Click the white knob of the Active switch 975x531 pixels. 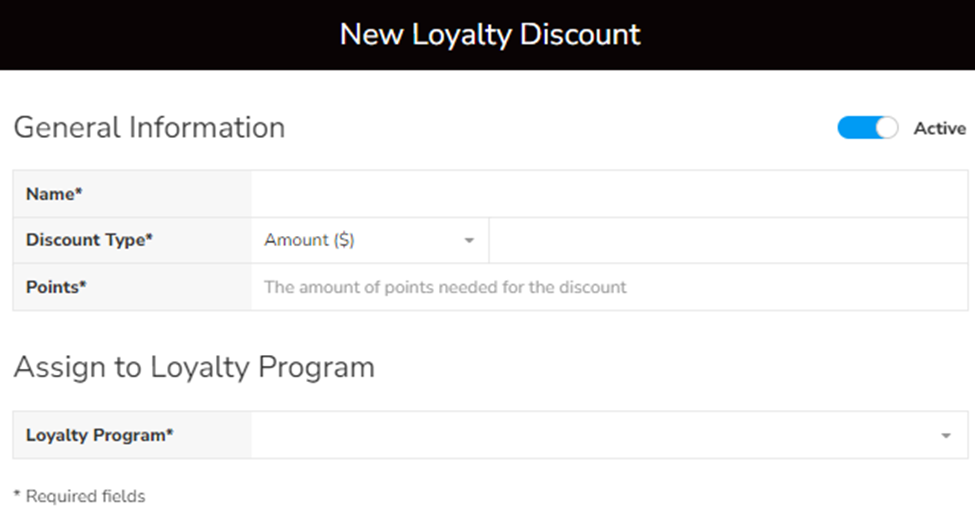point(886,128)
